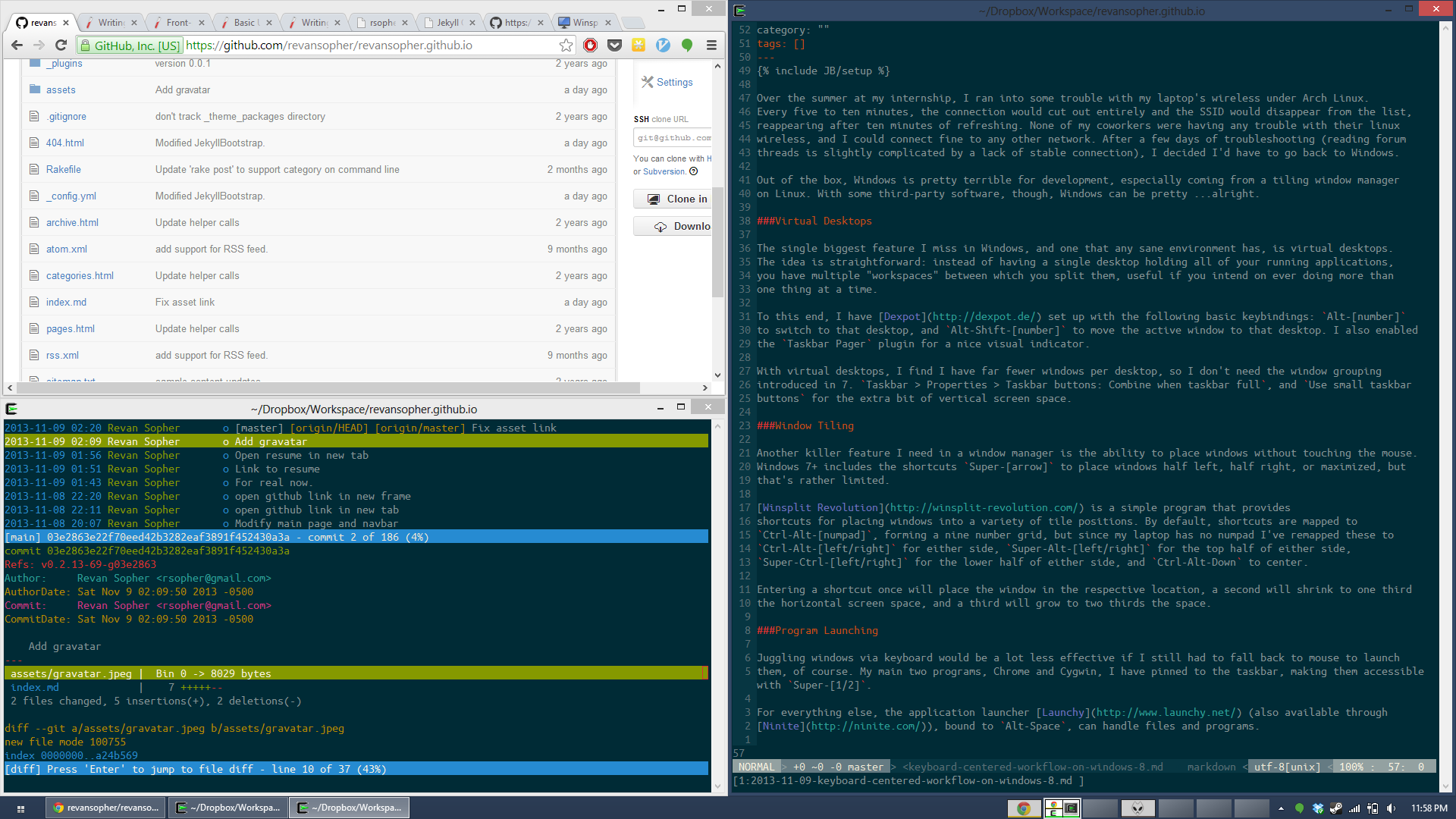Close the 'revans' Chrome tab
The image size is (1456, 819).
pos(66,23)
